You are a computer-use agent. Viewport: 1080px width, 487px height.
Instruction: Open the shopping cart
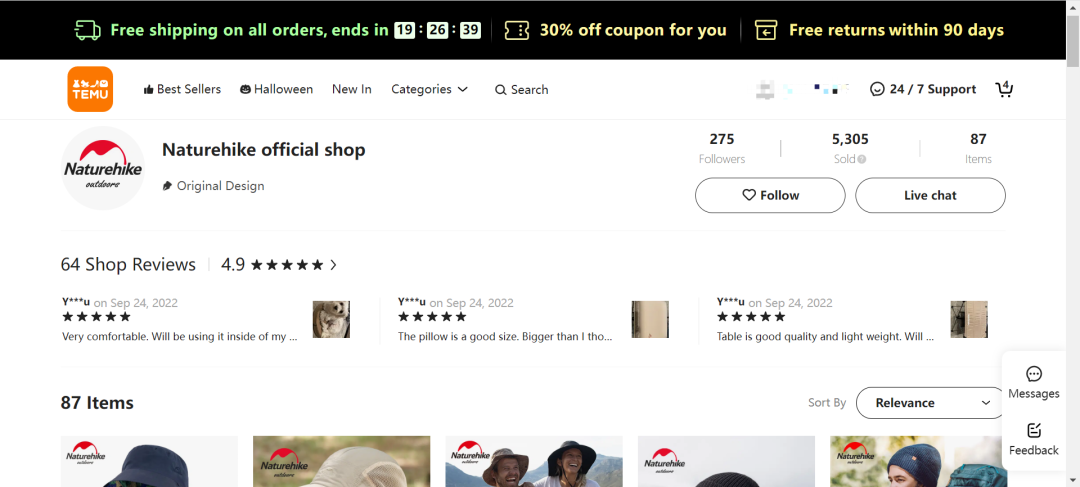[x=1004, y=89]
